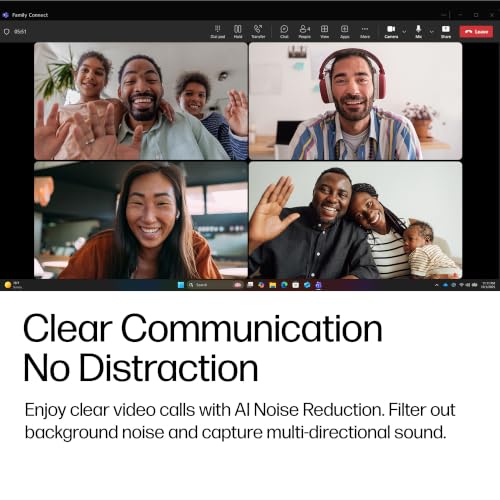Open the More actions menu
Viewport: 500px width, 500px height.
point(365,32)
